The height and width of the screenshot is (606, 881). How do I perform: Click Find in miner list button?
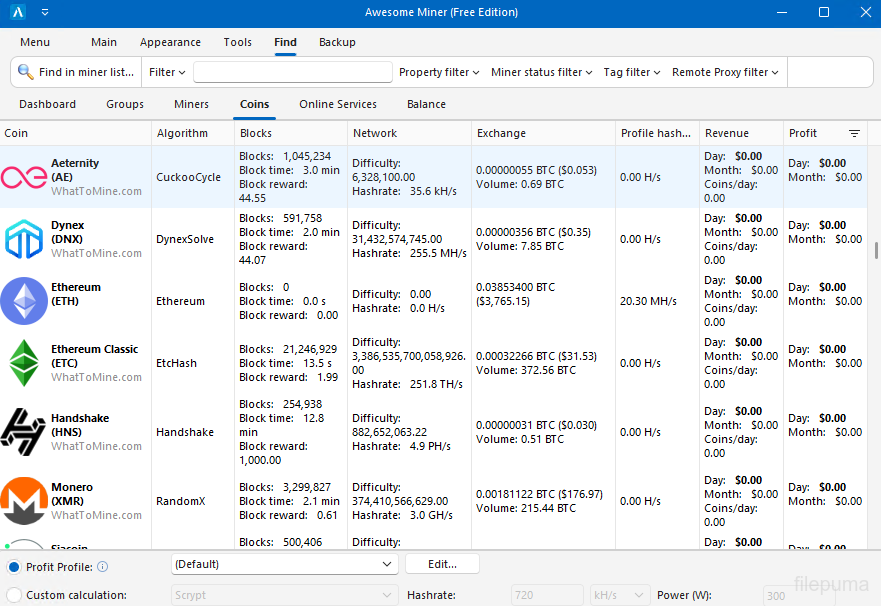pyautogui.click(x=76, y=72)
